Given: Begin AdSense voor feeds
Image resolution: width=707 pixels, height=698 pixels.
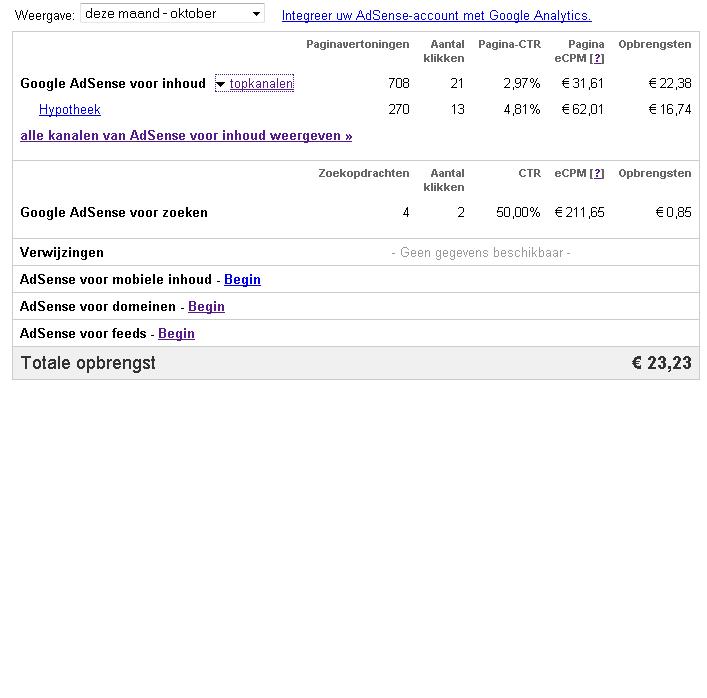Looking at the screenshot, I should [176, 334].
